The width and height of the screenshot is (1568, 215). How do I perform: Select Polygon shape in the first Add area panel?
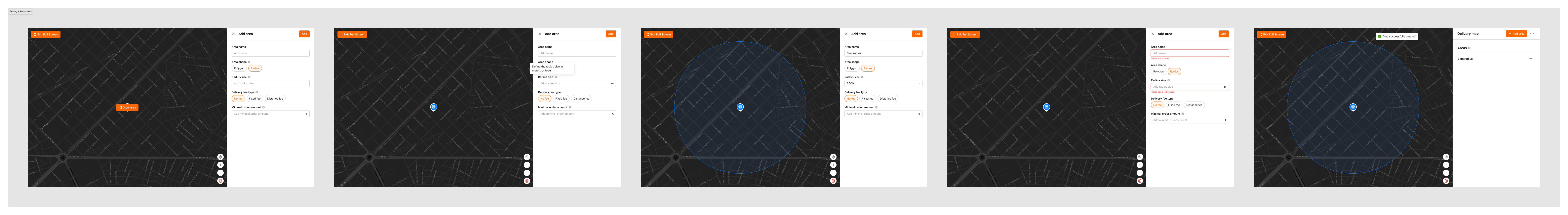[239, 68]
